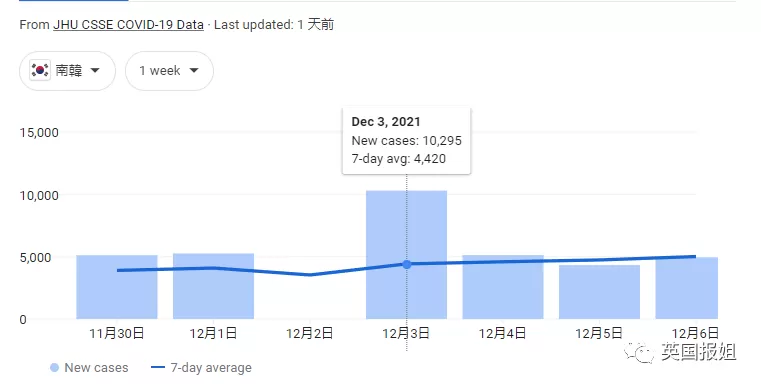Screen dimensions: 761x385
Task: Click the arrow next to 1 week
Action: [194, 70]
